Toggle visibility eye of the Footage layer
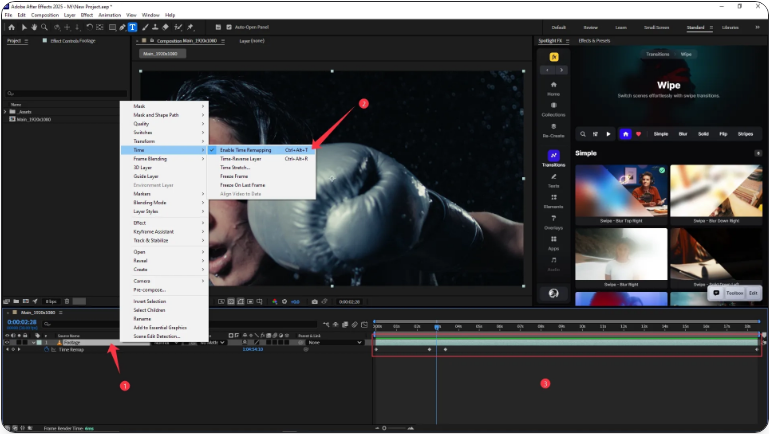This screenshot has width=769, height=434. 7,342
